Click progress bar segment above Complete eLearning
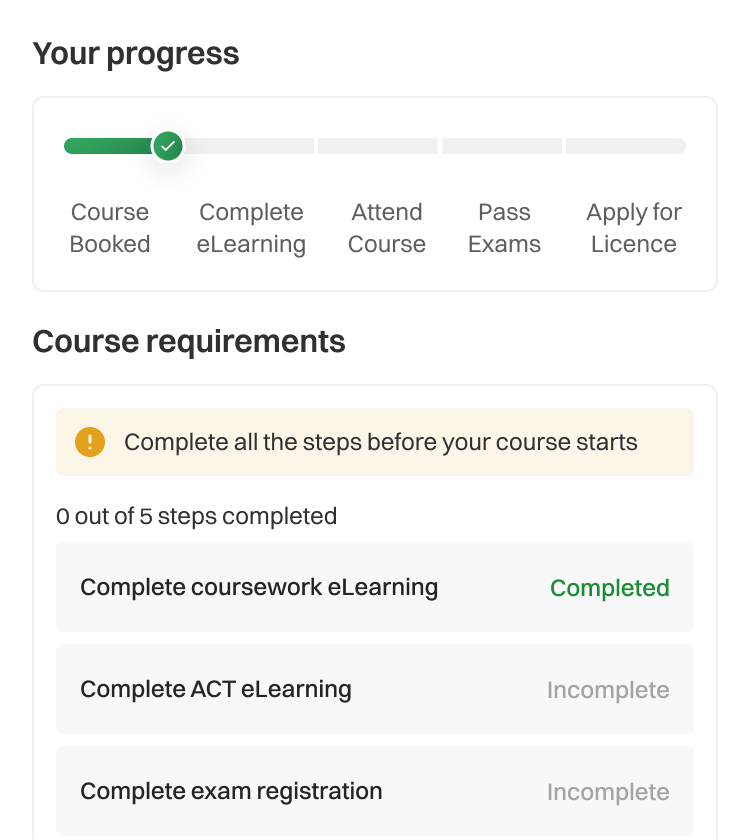This screenshot has height=840, width=750. (250, 146)
